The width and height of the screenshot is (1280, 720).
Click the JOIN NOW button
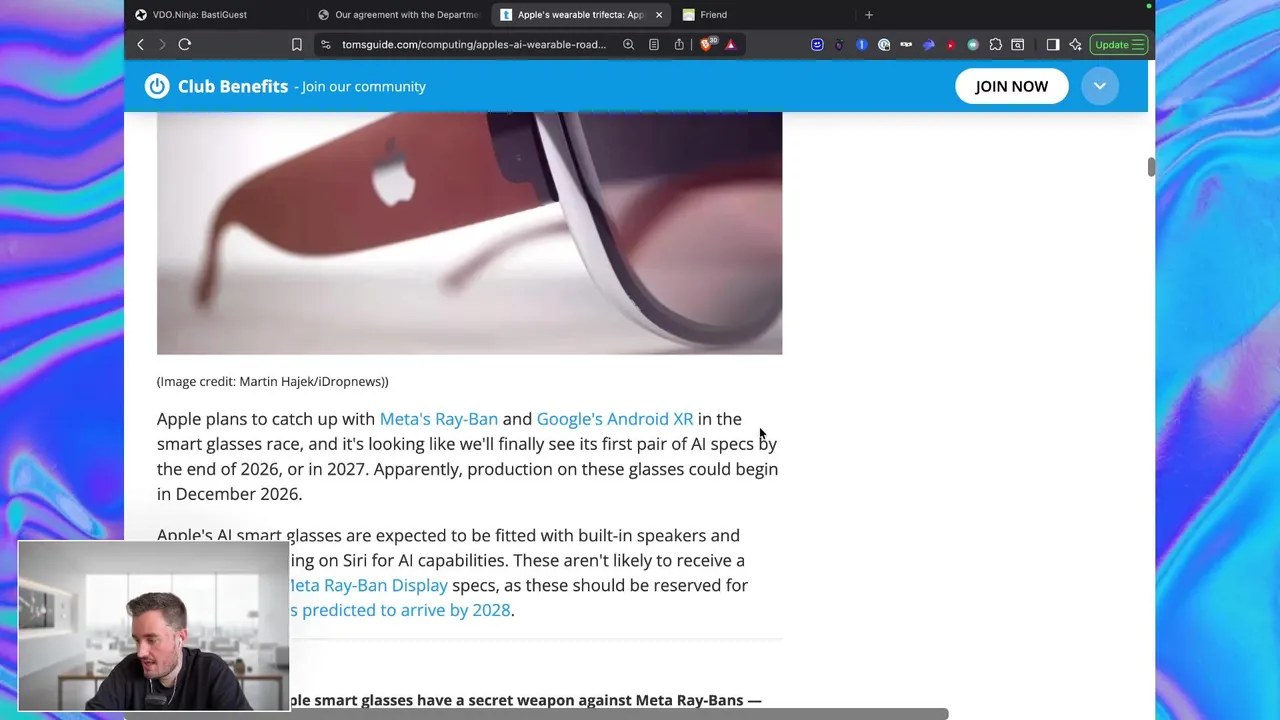[1012, 86]
